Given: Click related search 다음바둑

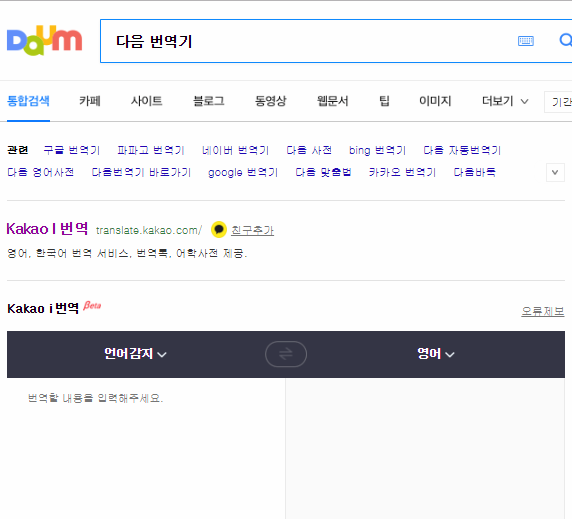Looking at the screenshot, I should 475,172.
